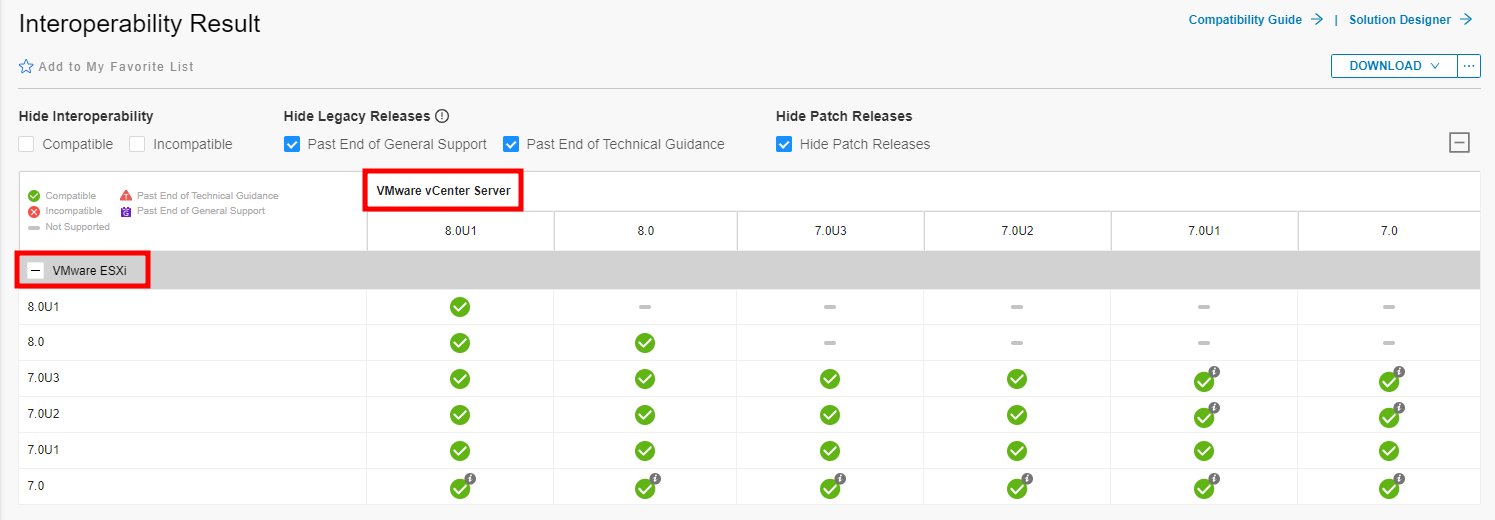Collapse the VMware ESXi row group
The height and width of the screenshot is (520, 1495).
click(x=36, y=270)
